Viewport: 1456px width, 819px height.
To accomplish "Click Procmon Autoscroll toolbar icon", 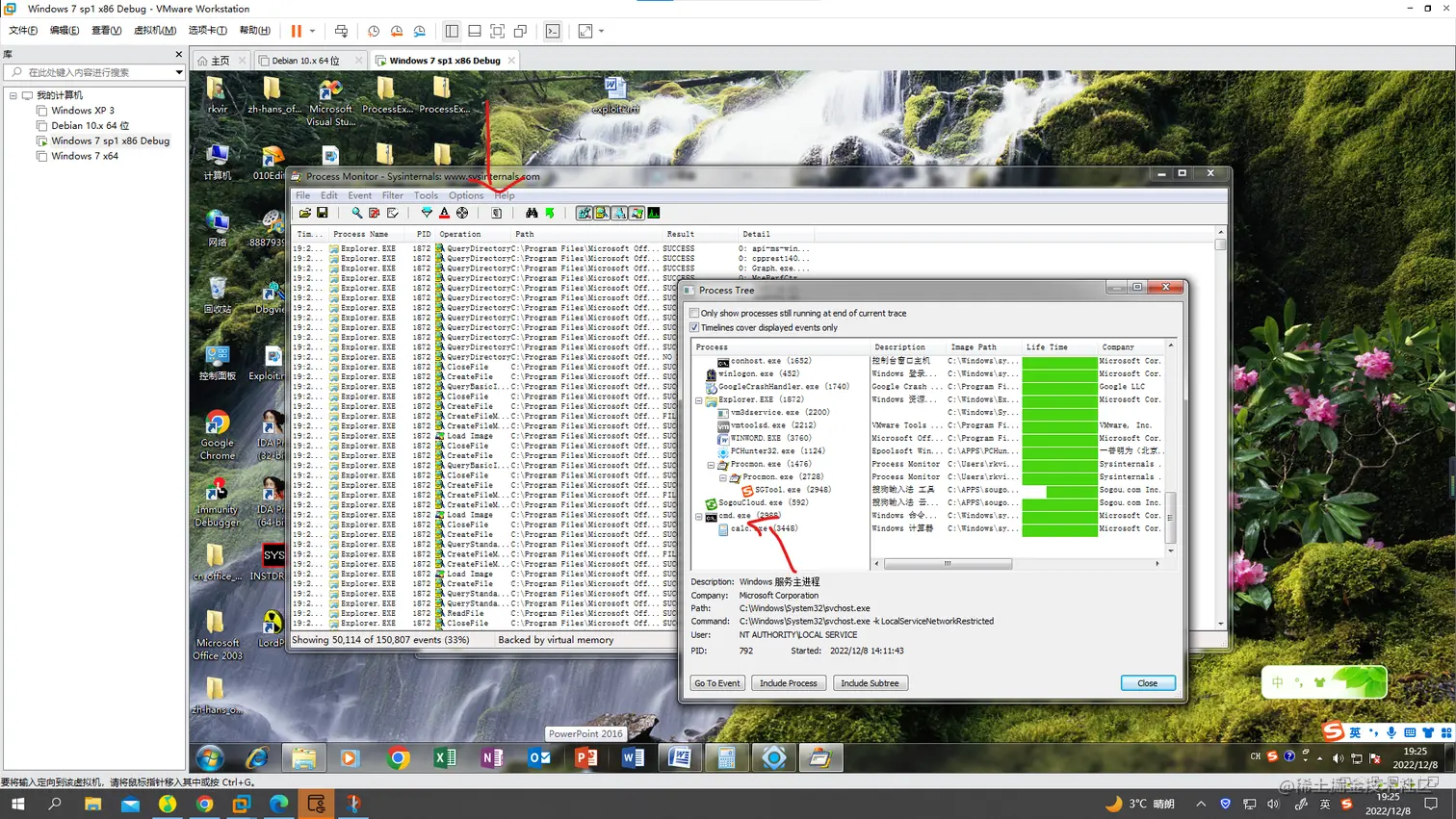I will click(375, 213).
